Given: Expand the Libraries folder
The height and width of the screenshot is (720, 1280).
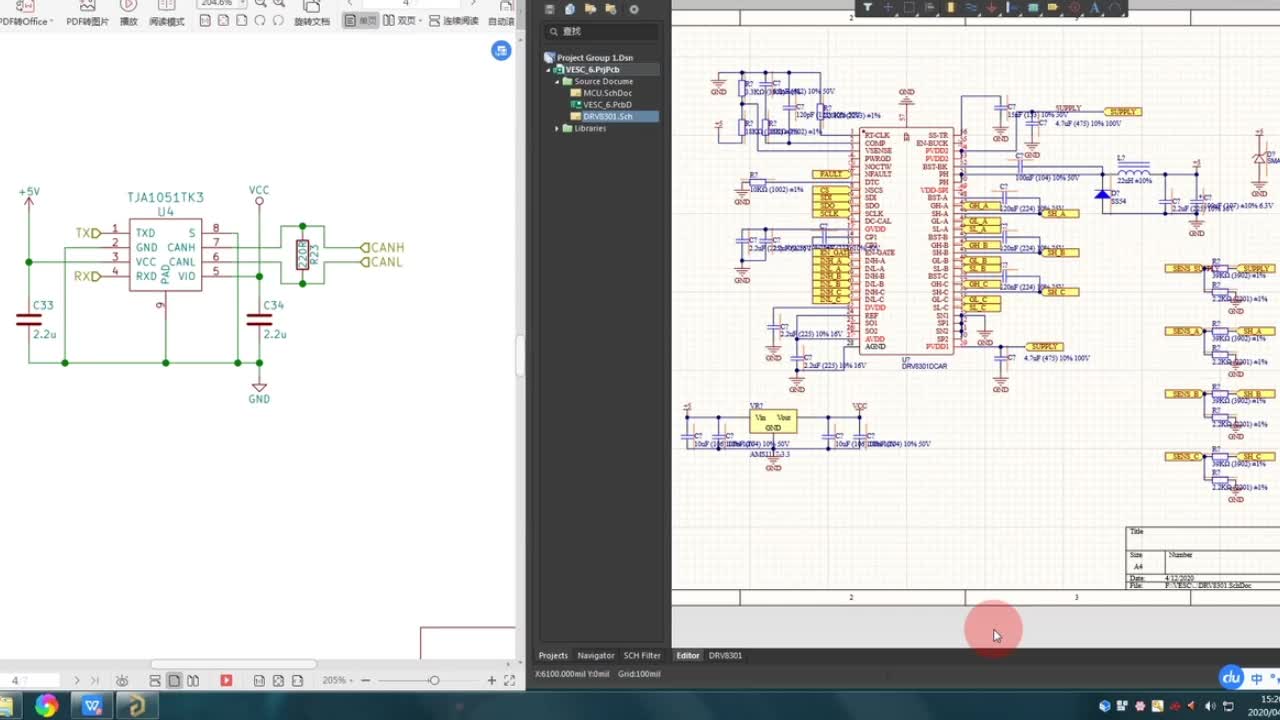Looking at the screenshot, I should [557, 128].
